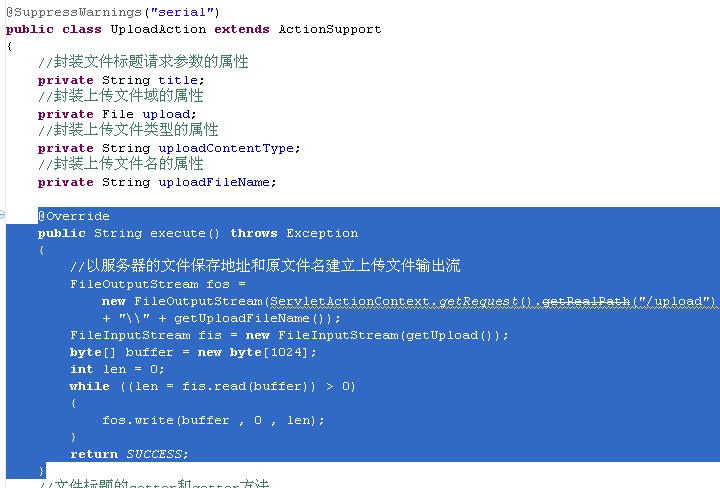Click the while loop keyword
Screen dimensions: 720x488
click(89, 386)
